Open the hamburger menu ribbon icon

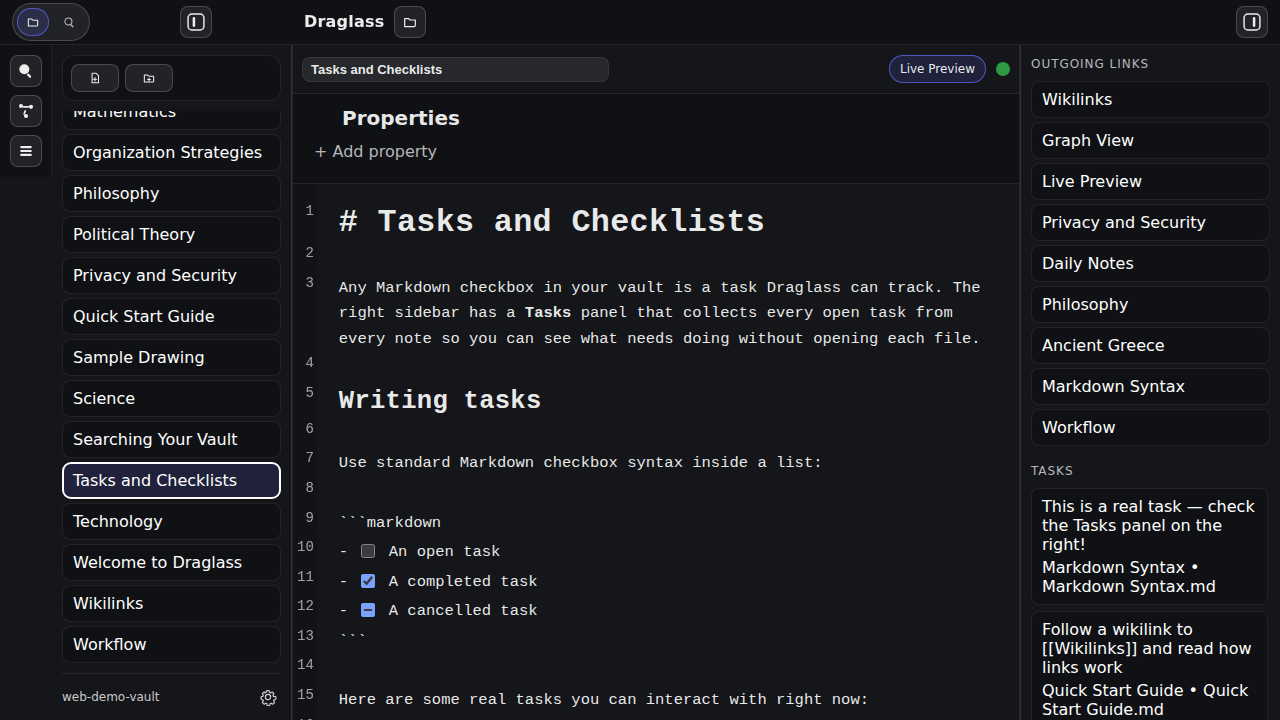click(x=26, y=151)
